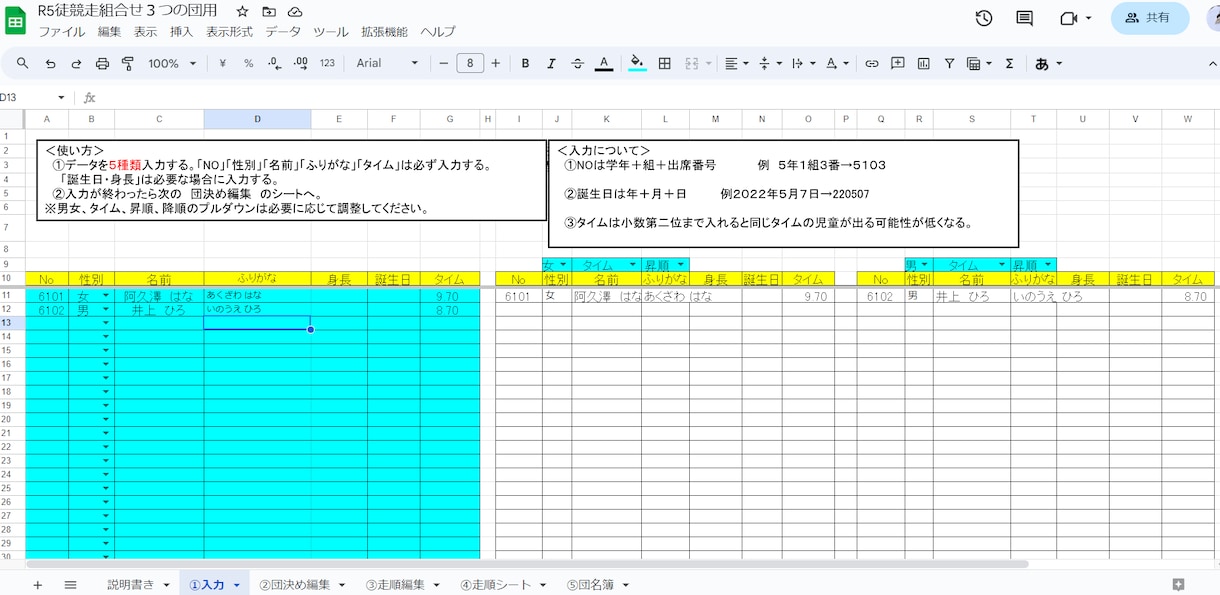Toggle italic formatting
Viewport: 1220px width, 595px height.
click(x=551, y=63)
